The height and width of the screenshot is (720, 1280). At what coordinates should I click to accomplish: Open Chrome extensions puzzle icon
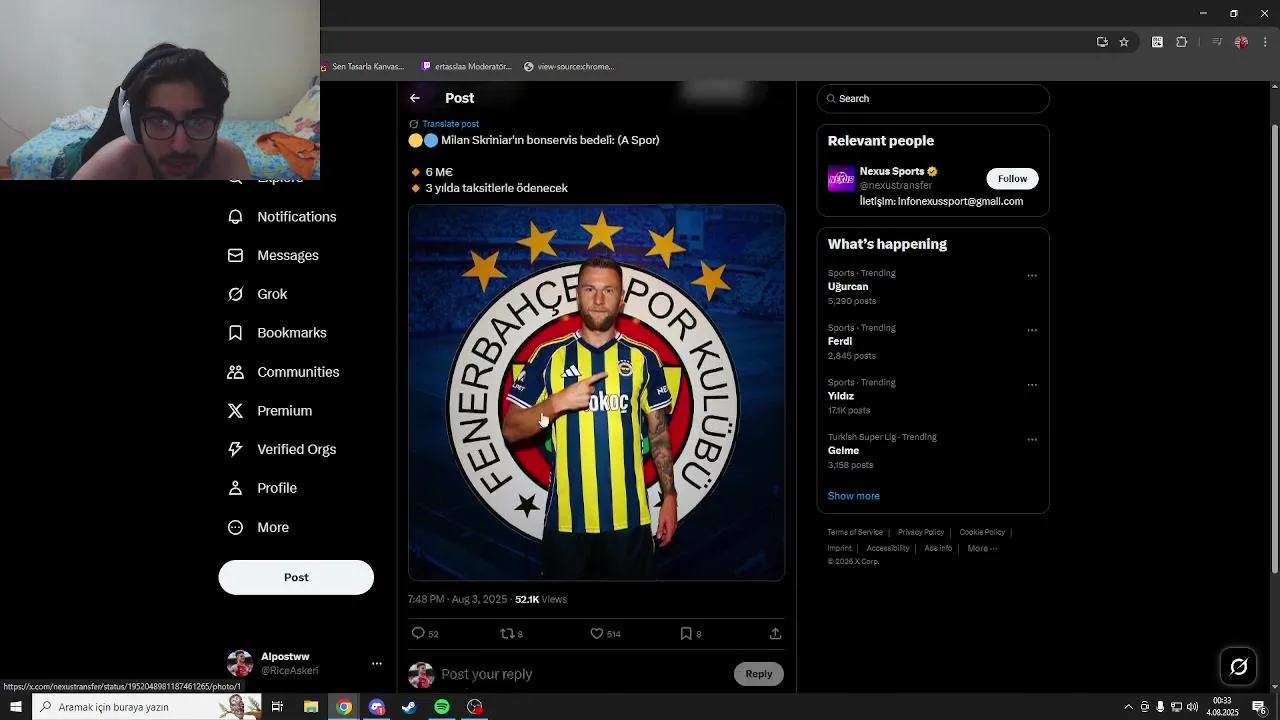tap(1182, 42)
